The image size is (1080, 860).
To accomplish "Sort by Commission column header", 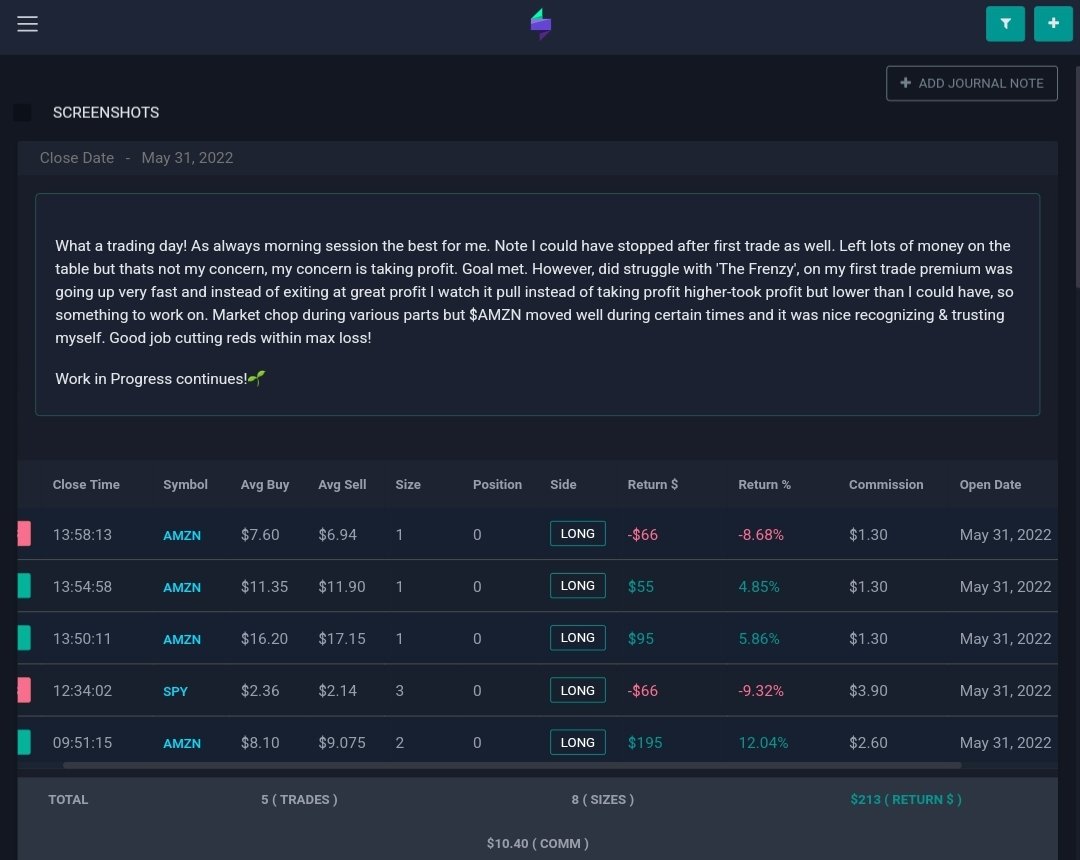I will tap(886, 485).
